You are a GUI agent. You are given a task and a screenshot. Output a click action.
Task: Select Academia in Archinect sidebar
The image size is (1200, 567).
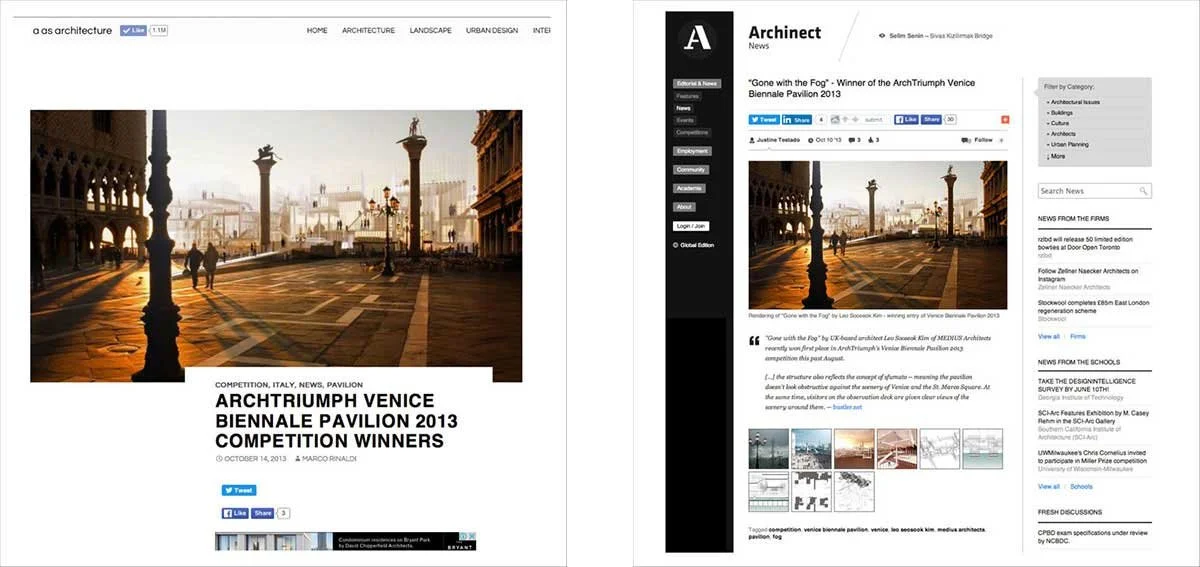pyautogui.click(x=689, y=188)
